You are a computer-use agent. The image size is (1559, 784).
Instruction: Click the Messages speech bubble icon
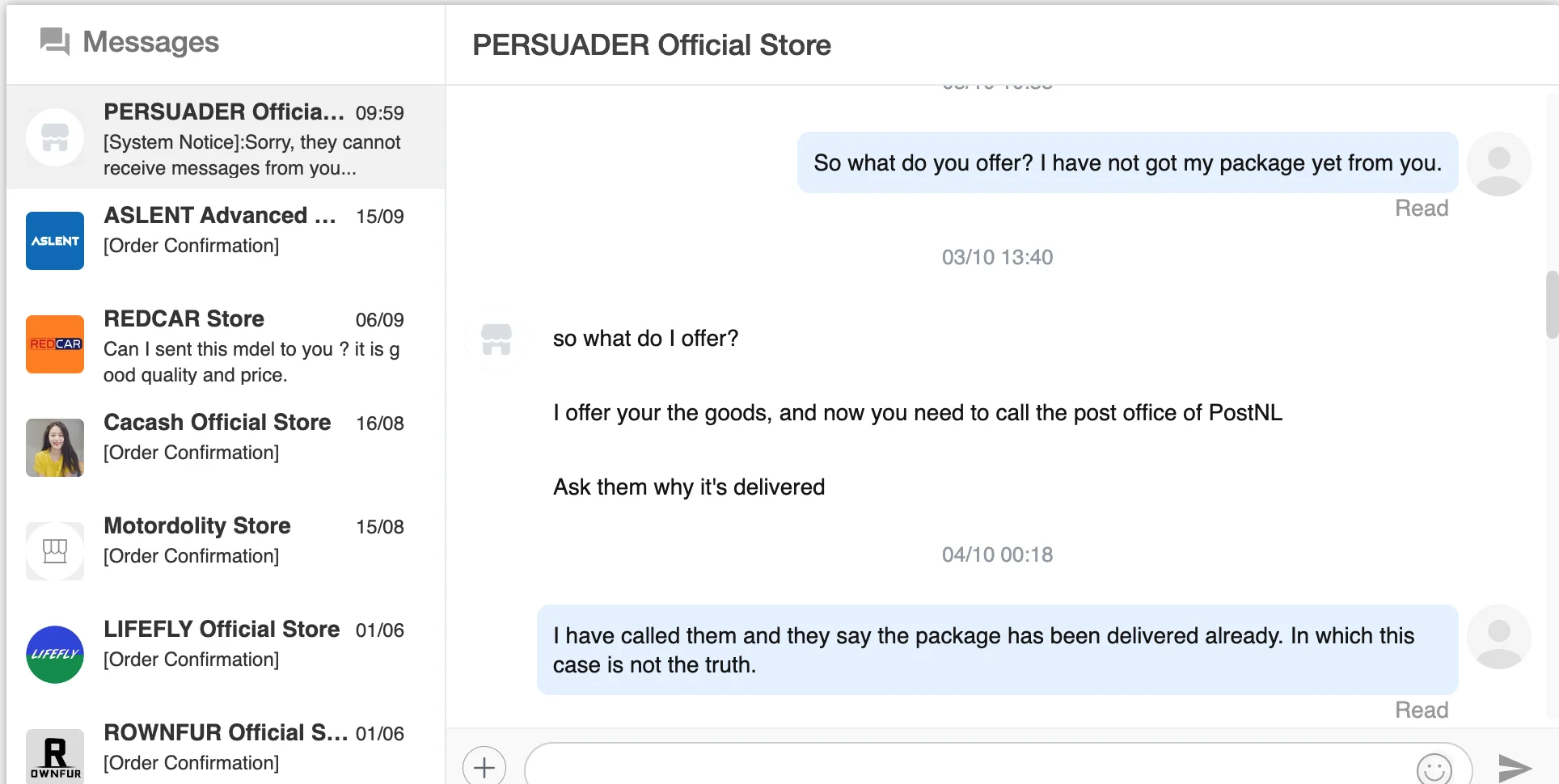[55, 41]
